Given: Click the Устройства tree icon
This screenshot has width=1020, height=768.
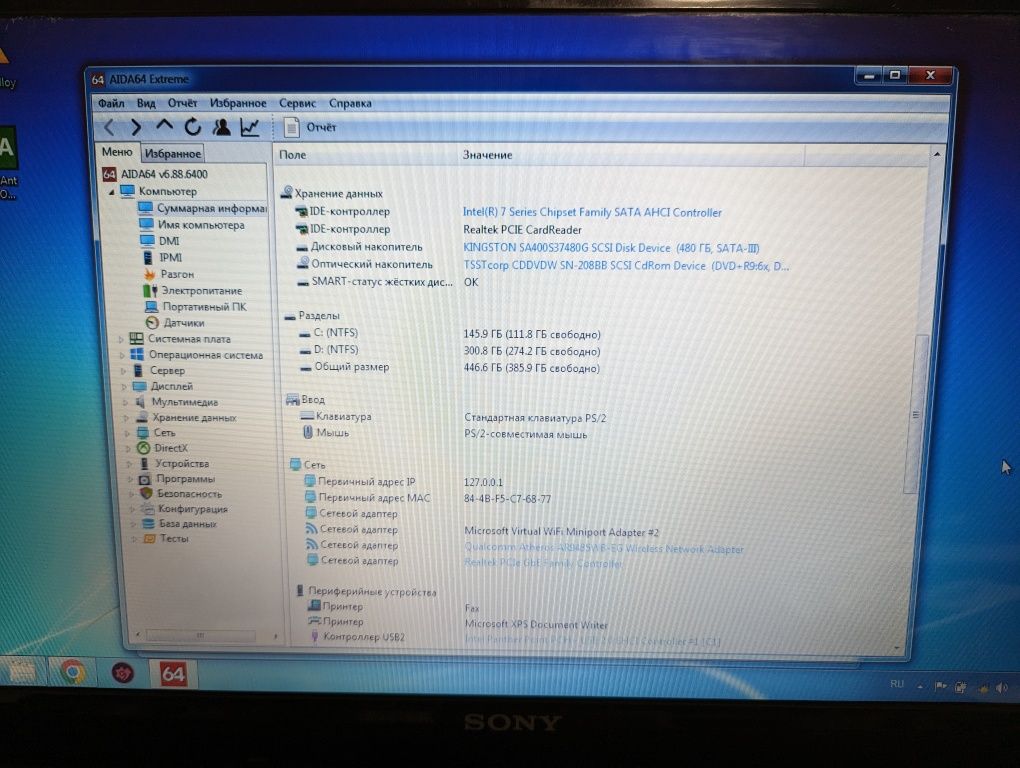Looking at the screenshot, I should tap(144, 464).
